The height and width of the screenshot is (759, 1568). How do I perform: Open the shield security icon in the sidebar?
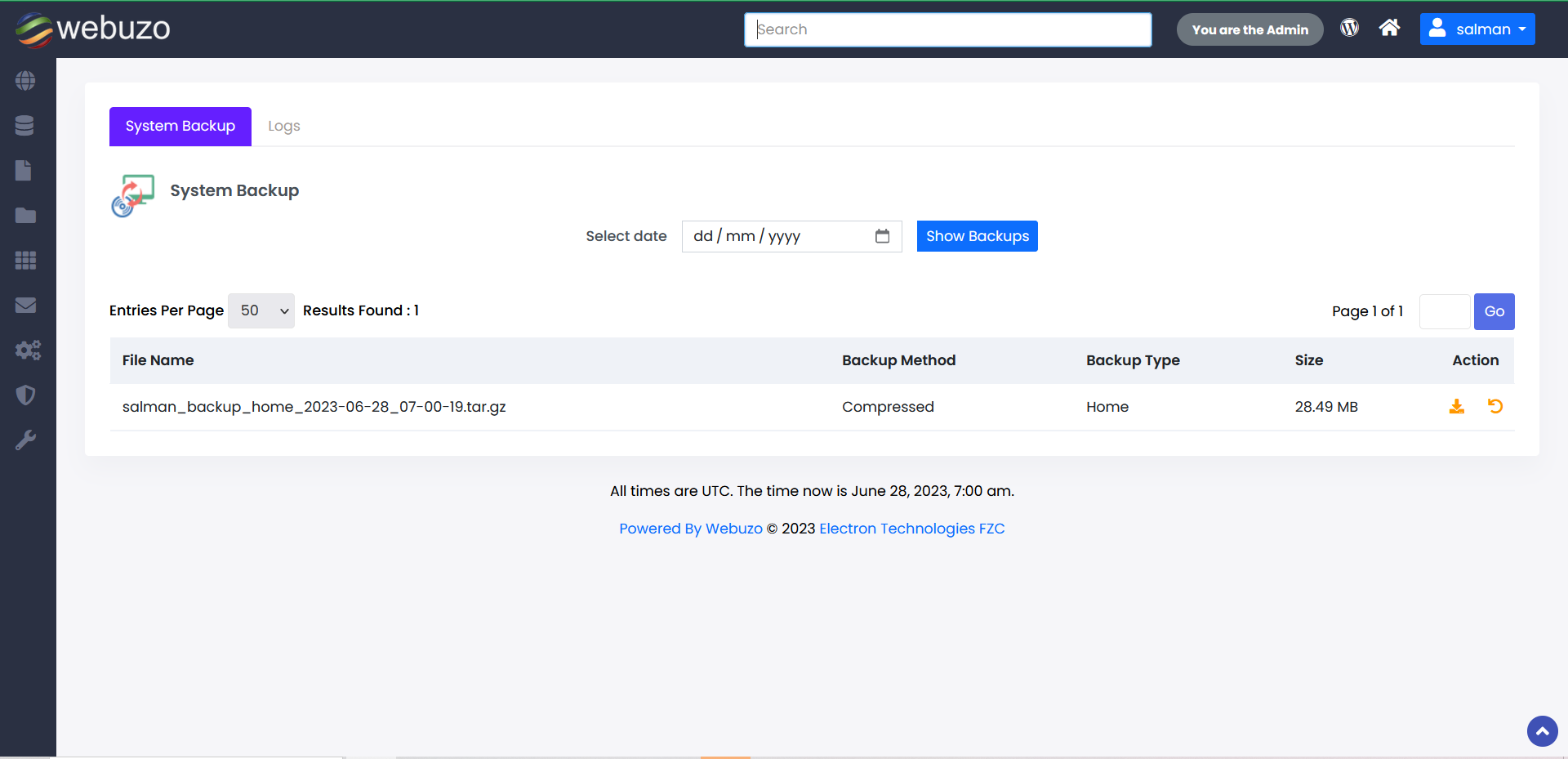tap(25, 395)
